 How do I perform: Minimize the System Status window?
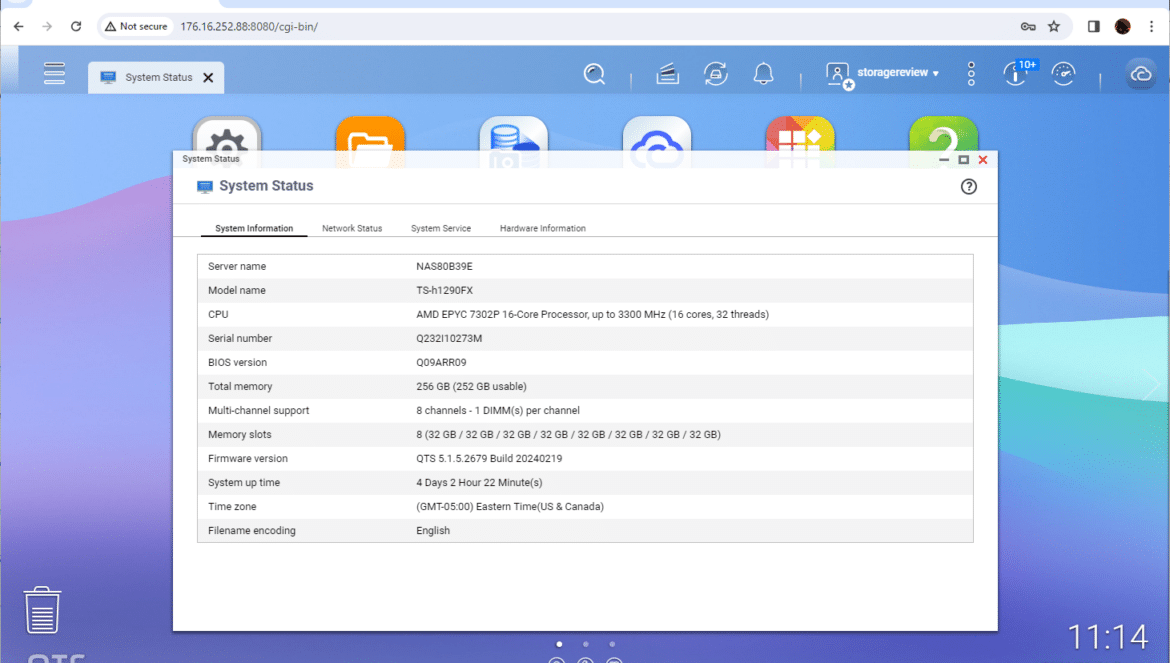coord(944,160)
